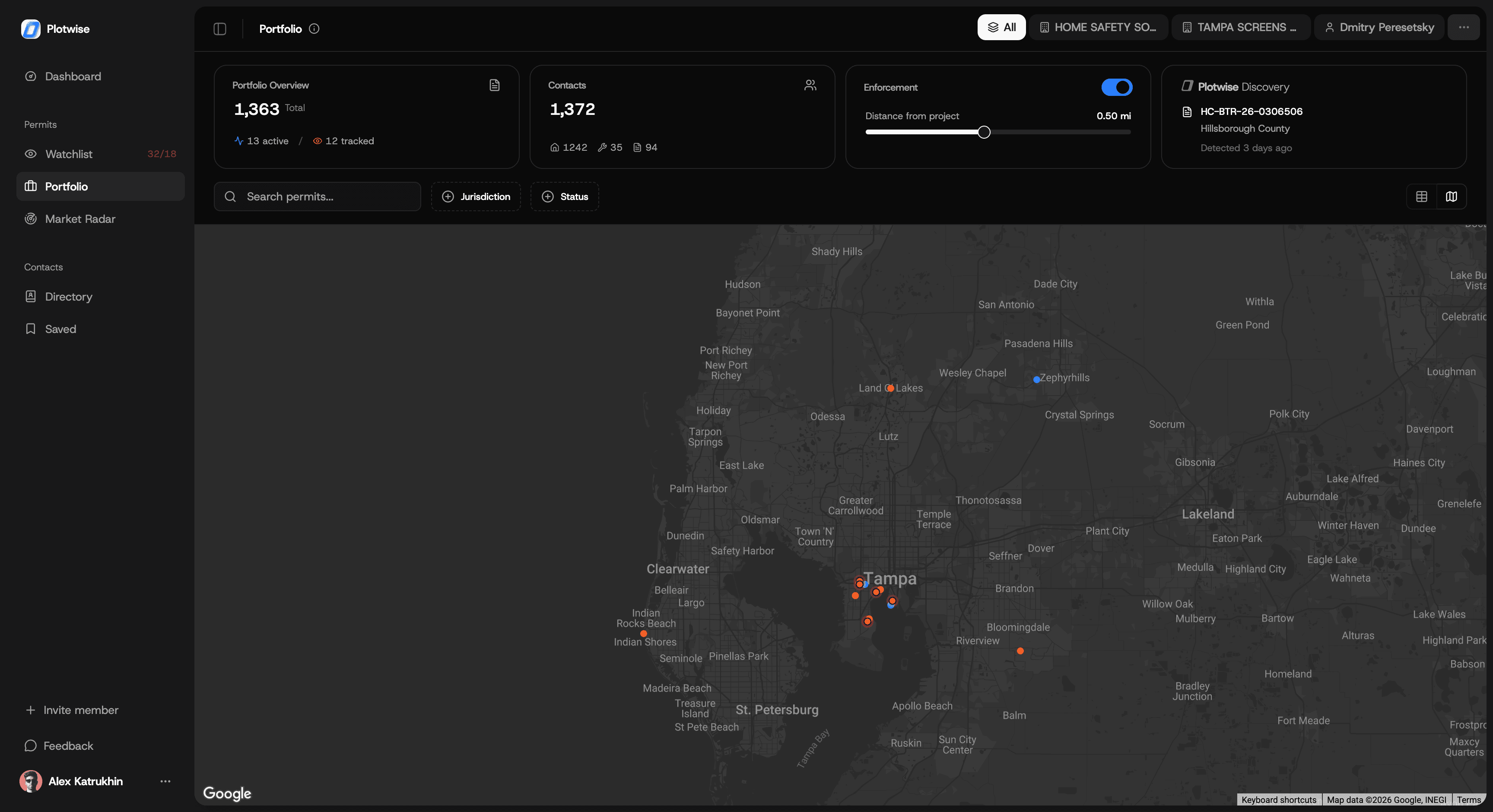Open the Jurisdiction filter

(475, 197)
